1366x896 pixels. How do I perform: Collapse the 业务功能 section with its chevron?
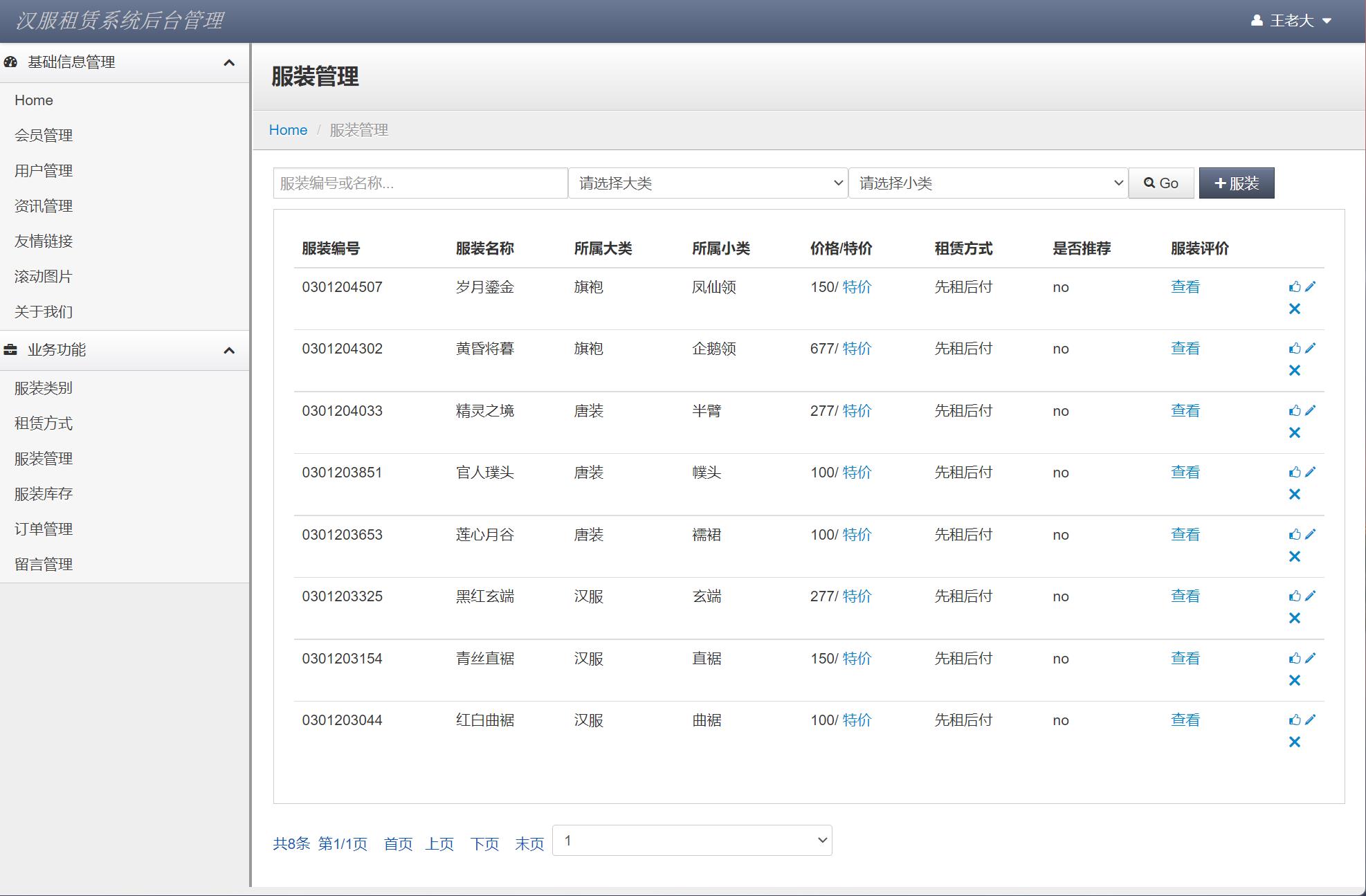pos(230,350)
